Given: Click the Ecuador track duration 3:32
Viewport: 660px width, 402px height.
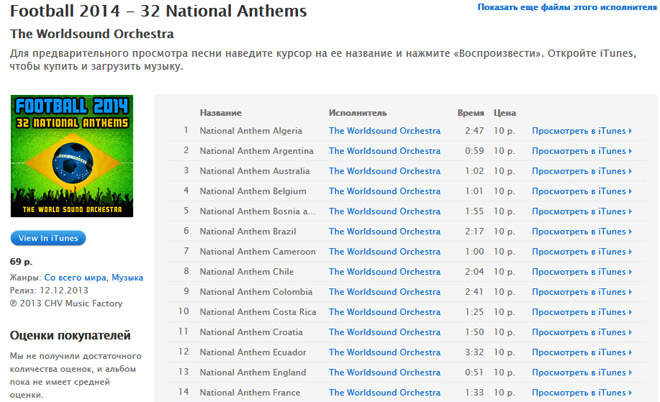Looking at the screenshot, I should pyautogui.click(x=474, y=352).
